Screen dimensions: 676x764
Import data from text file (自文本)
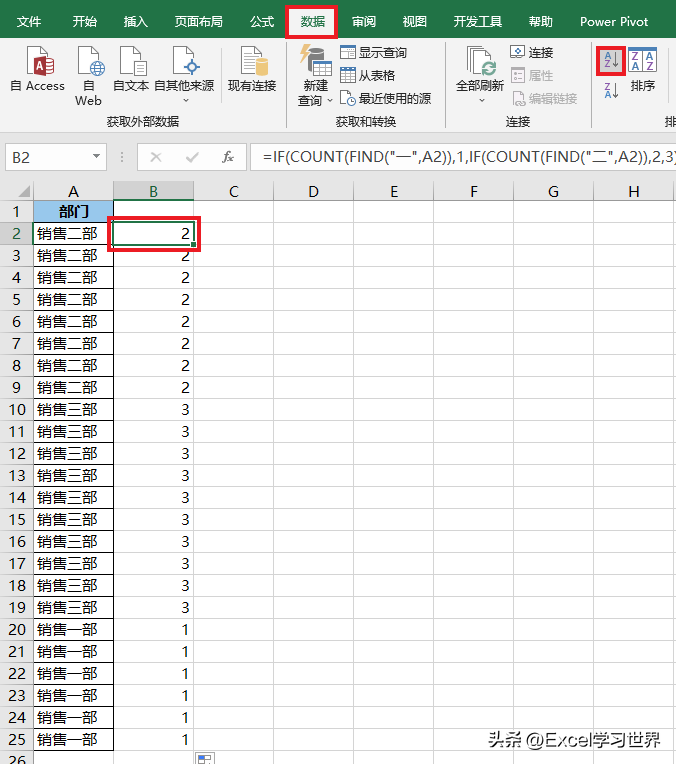tap(131, 70)
